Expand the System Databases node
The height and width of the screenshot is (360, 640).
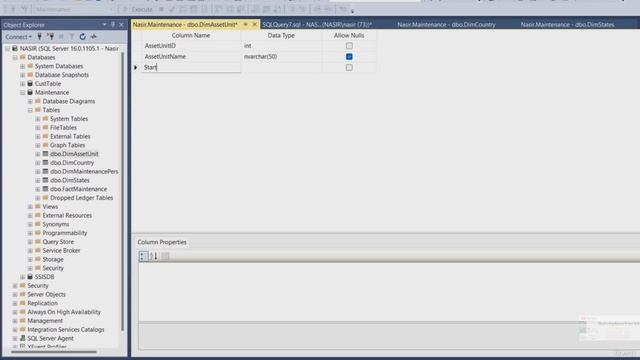[x=22, y=66]
